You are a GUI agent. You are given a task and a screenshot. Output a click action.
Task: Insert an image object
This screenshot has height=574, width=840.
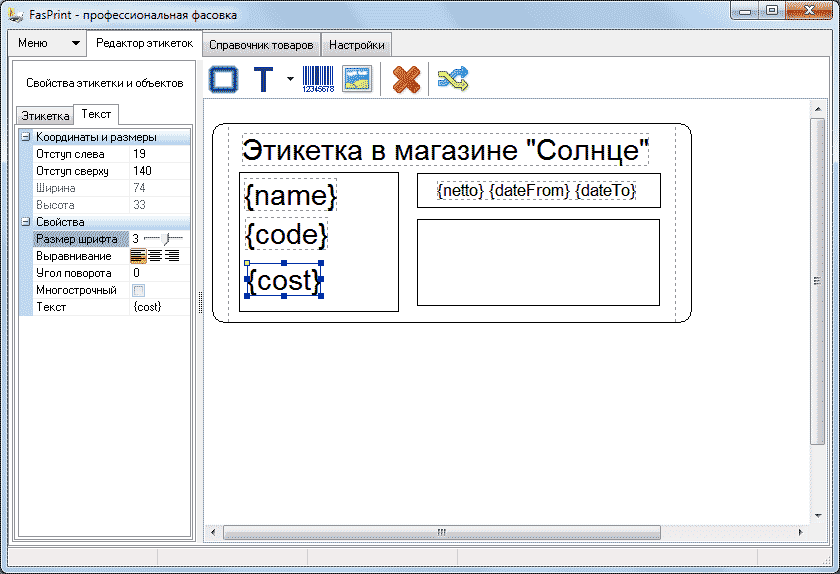[357, 79]
